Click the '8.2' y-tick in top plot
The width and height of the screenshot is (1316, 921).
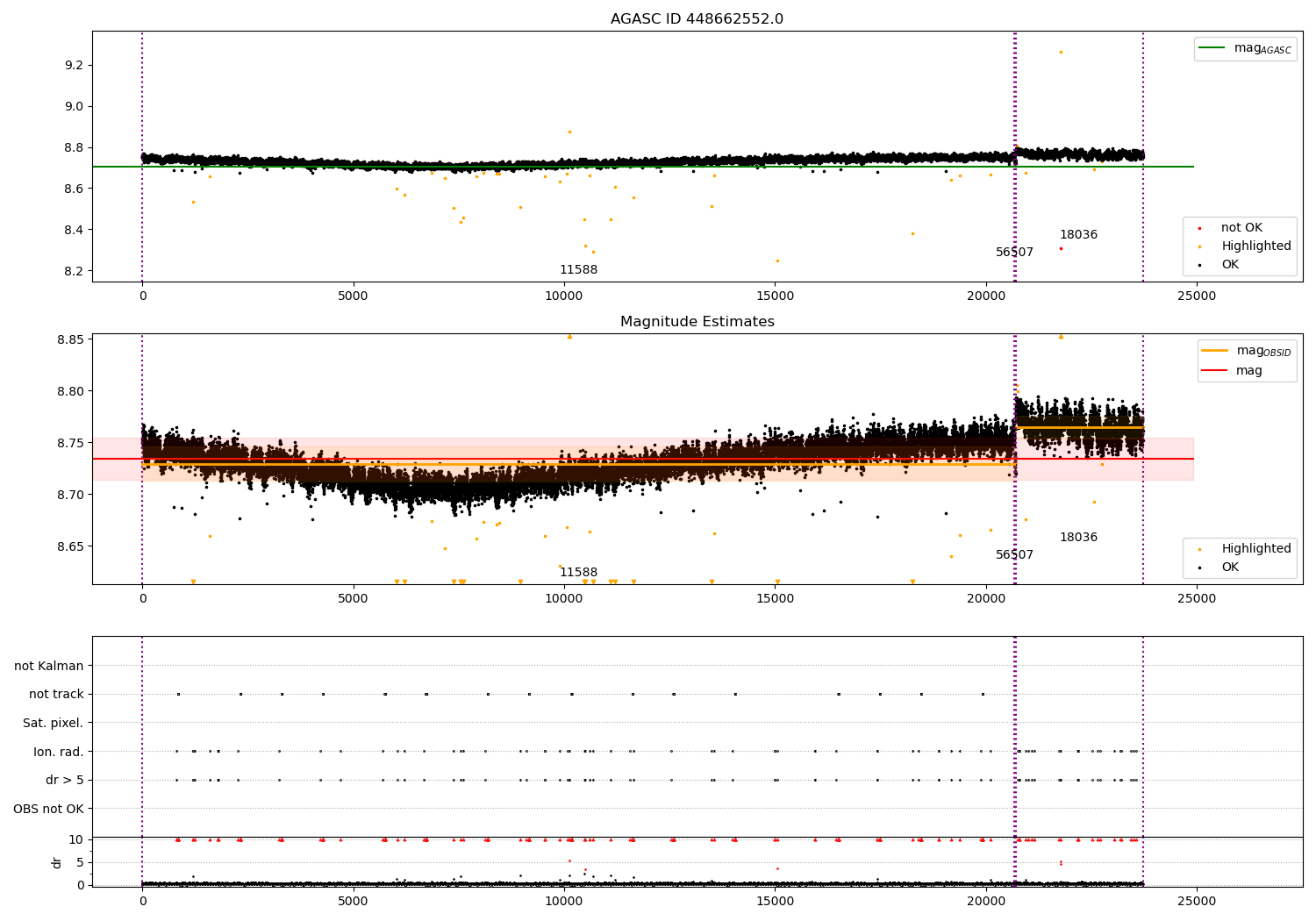(74, 271)
